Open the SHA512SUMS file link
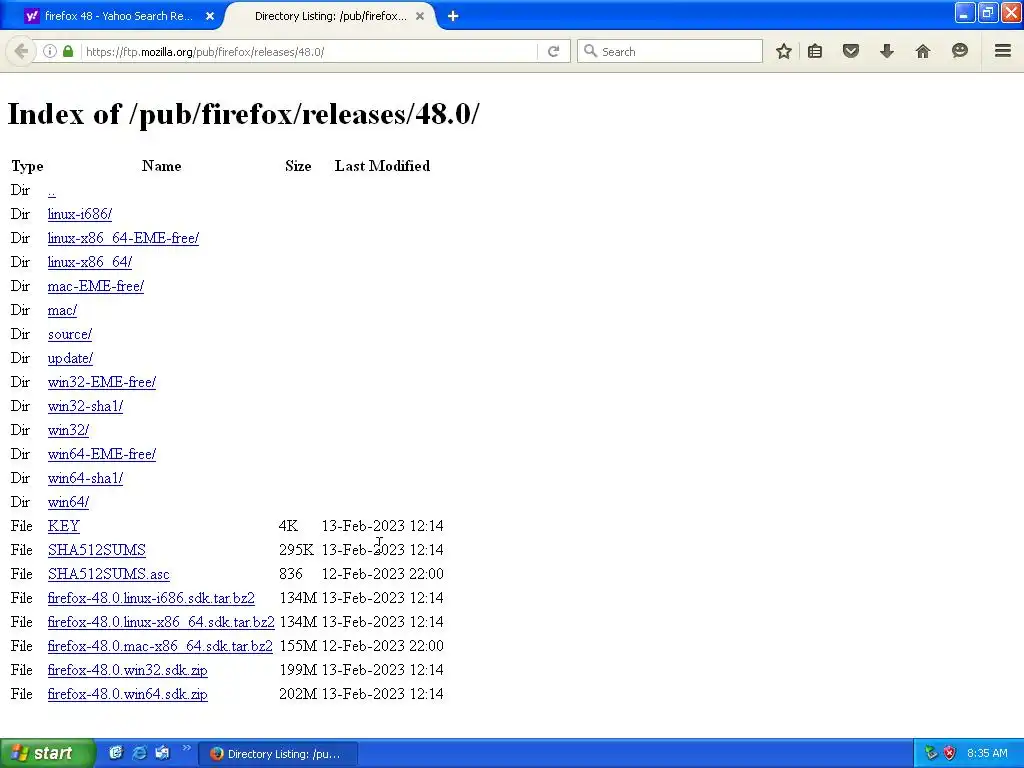 click(x=97, y=550)
